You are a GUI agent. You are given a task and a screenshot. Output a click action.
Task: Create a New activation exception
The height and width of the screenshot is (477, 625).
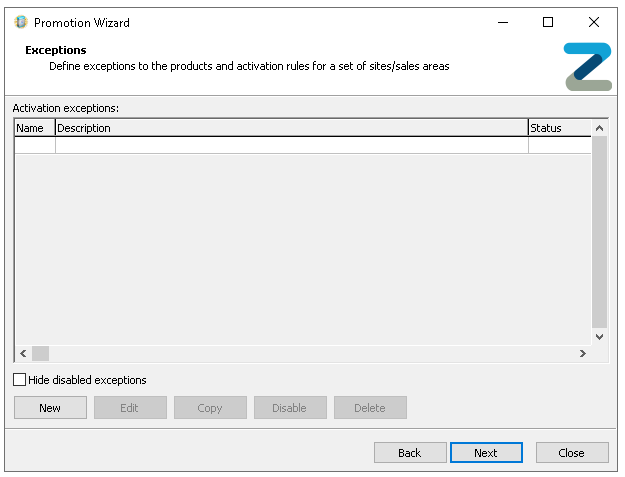pos(50,408)
